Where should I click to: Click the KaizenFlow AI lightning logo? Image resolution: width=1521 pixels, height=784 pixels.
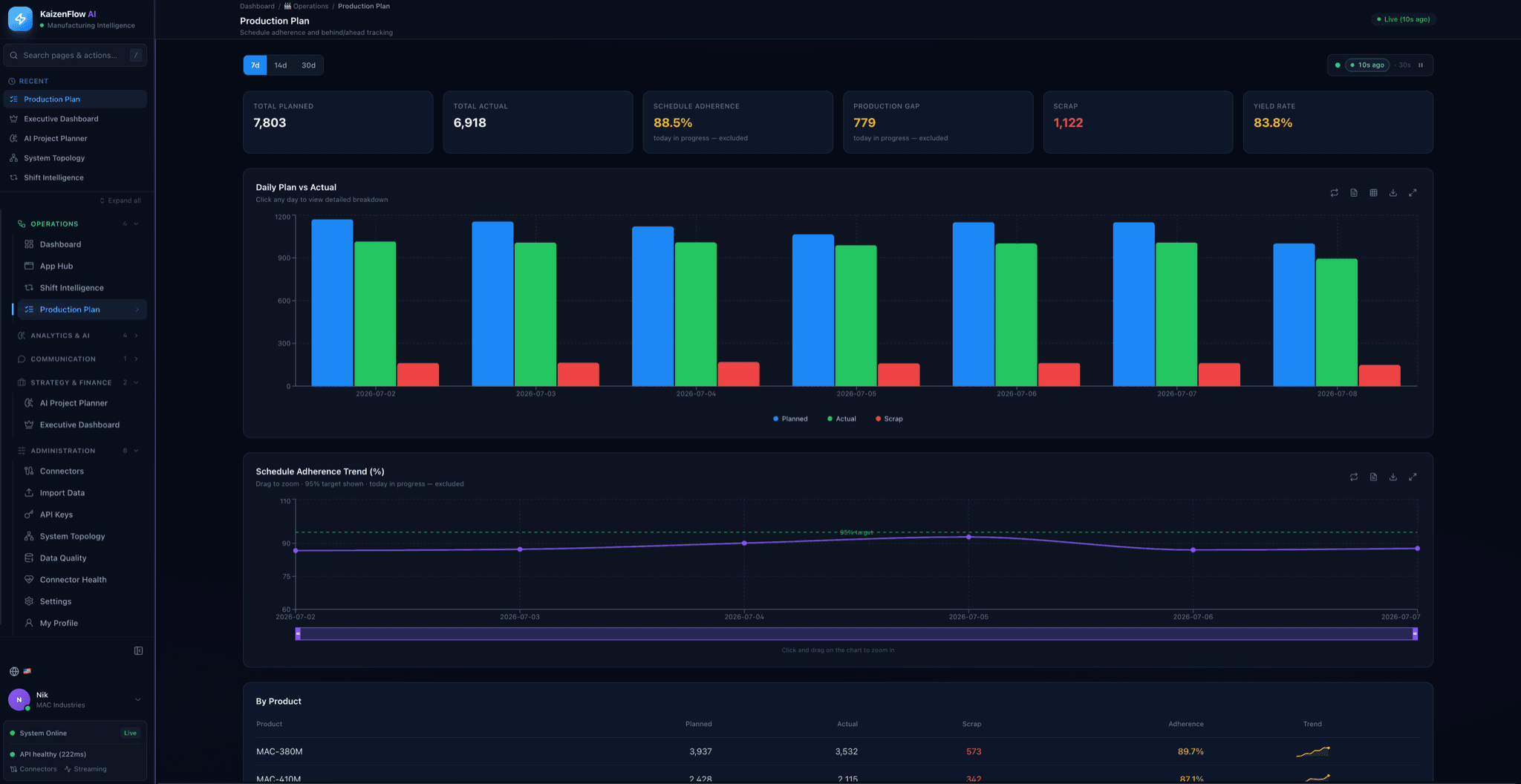point(20,19)
